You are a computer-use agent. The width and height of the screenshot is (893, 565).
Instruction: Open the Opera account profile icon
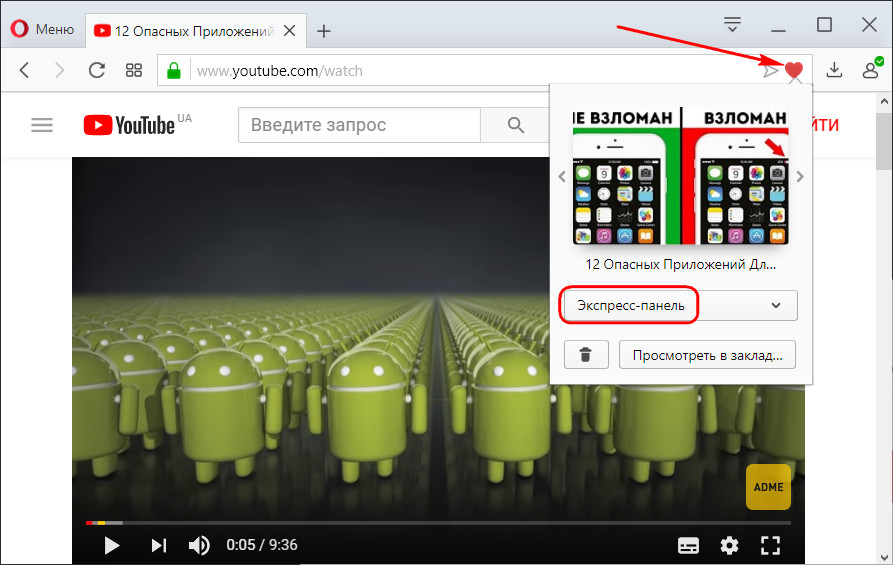(870, 70)
